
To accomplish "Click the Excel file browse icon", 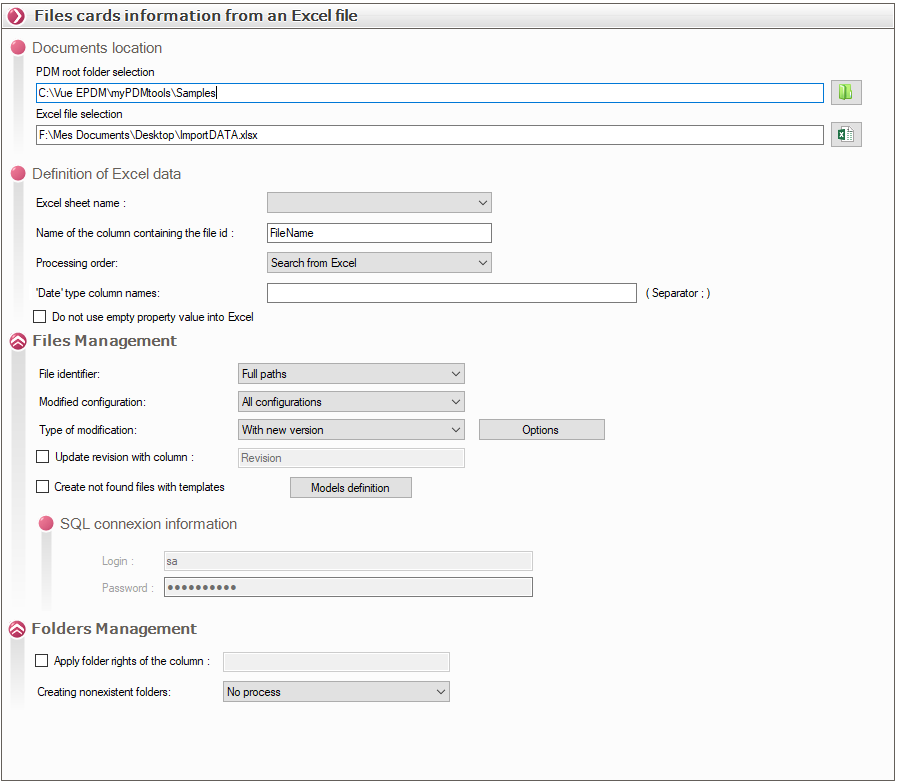I will [x=846, y=135].
